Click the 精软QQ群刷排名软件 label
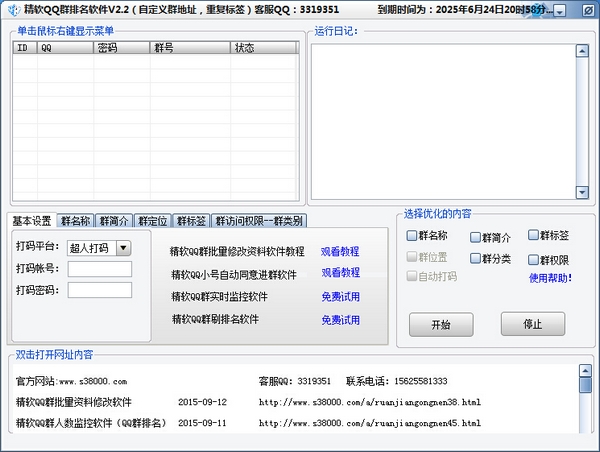 coord(215,319)
